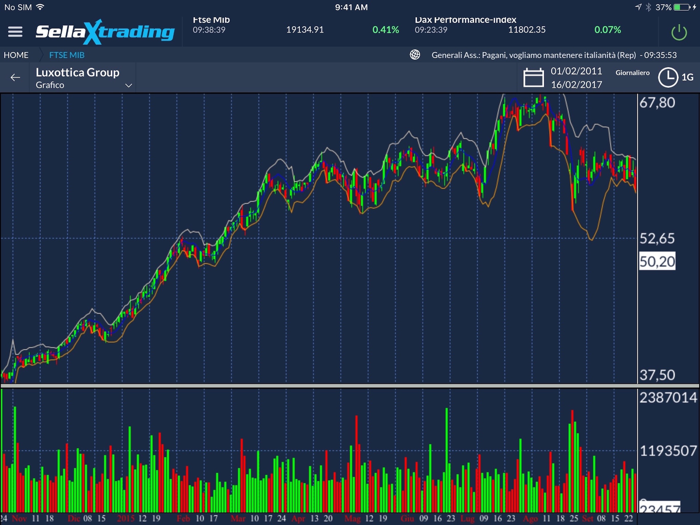Tap the 52,65 price axis label
This screenshot has height=525, width=700.
coord(657,238)
